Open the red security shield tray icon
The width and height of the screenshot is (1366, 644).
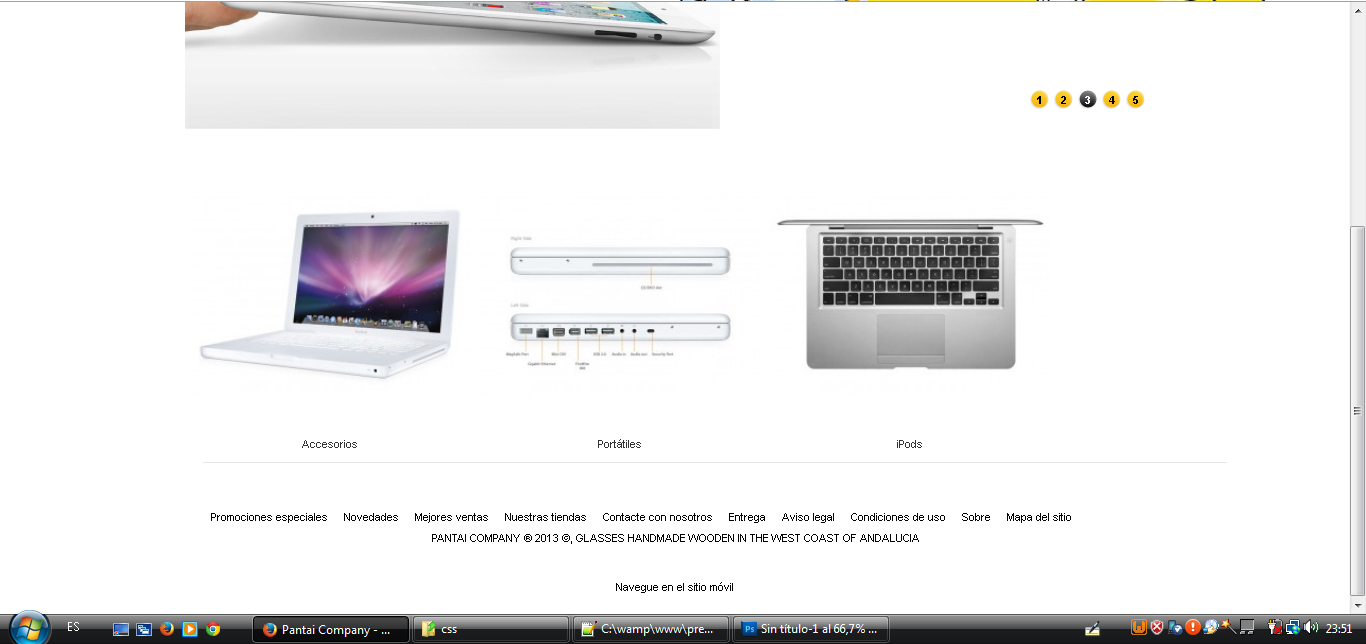pos(1157,628)
